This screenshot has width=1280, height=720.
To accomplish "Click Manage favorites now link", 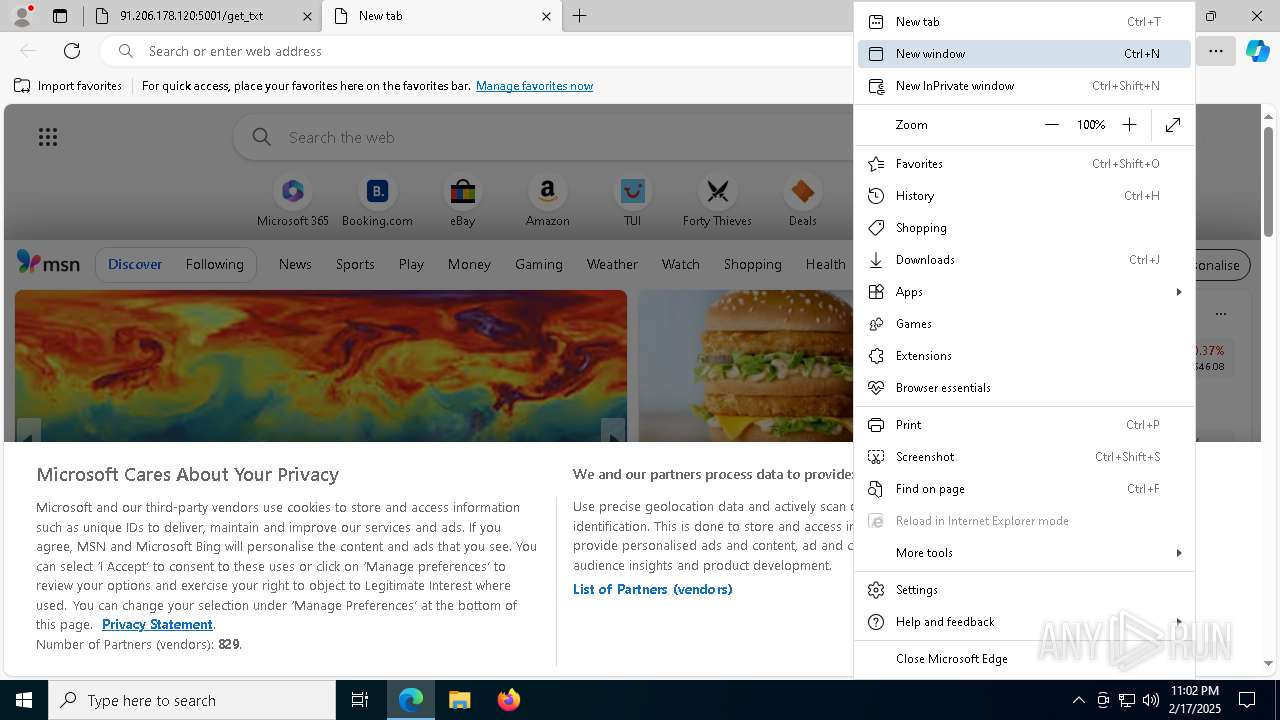I will 534,86.
